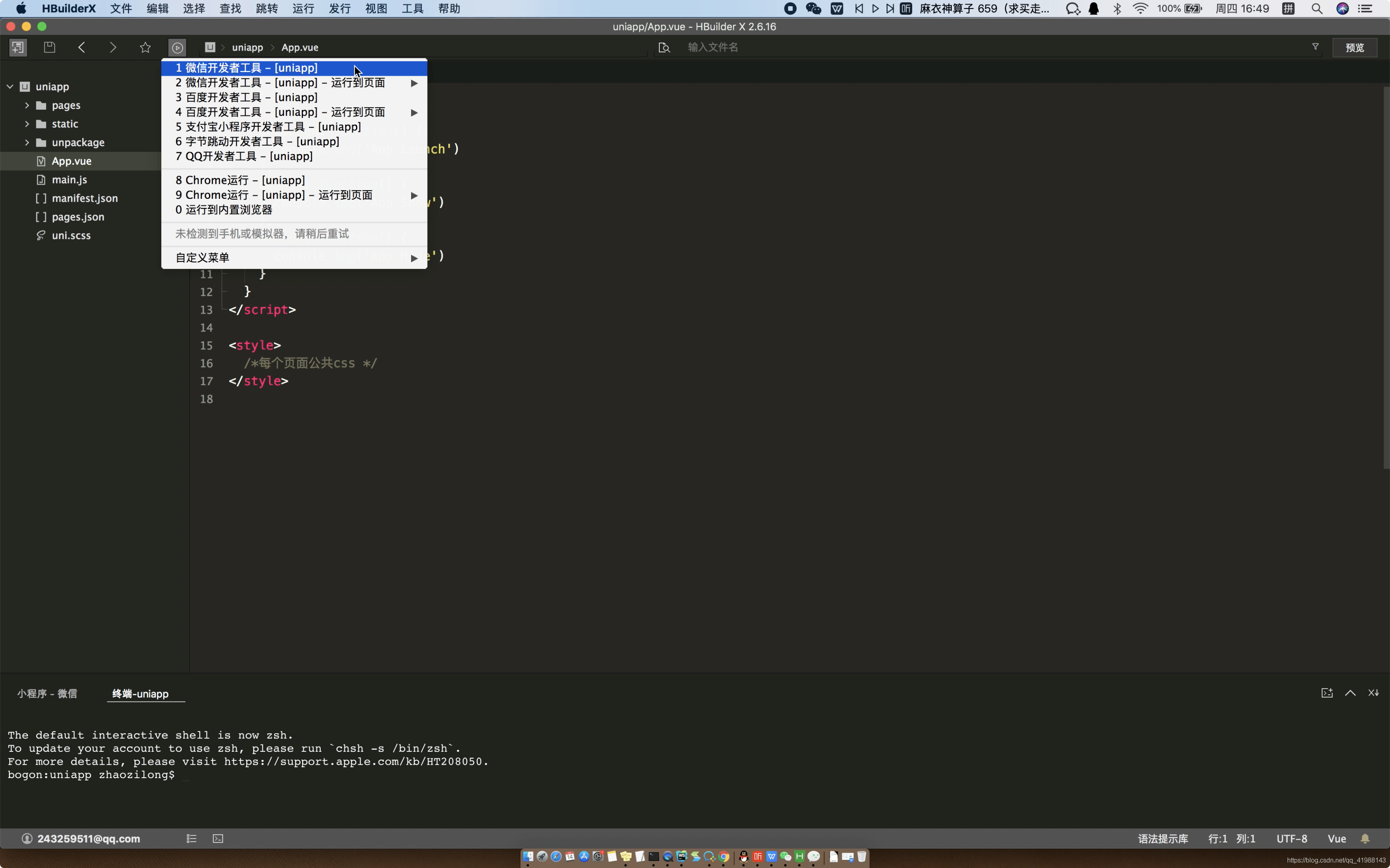The height and width of the screenshot is (868, 1390).
Task: Expand the unpackage folder
Action: pos(27,143)
